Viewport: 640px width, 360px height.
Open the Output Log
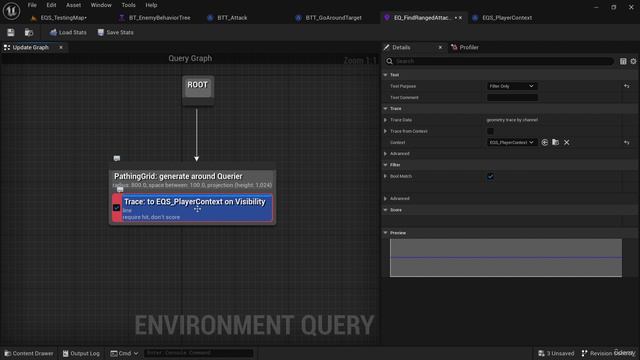(x=81, y=353)
